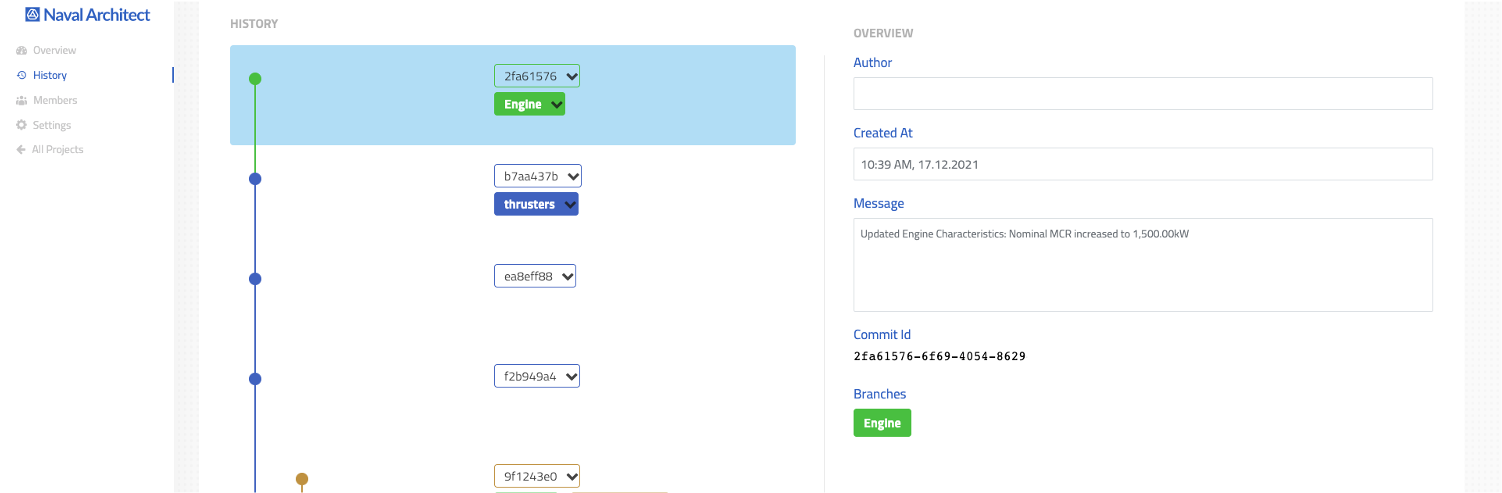Select the blue commit node for b7aa437b
Image resolution: width=1502 pixels, height=493 pixels.
[x=255, y=179]
